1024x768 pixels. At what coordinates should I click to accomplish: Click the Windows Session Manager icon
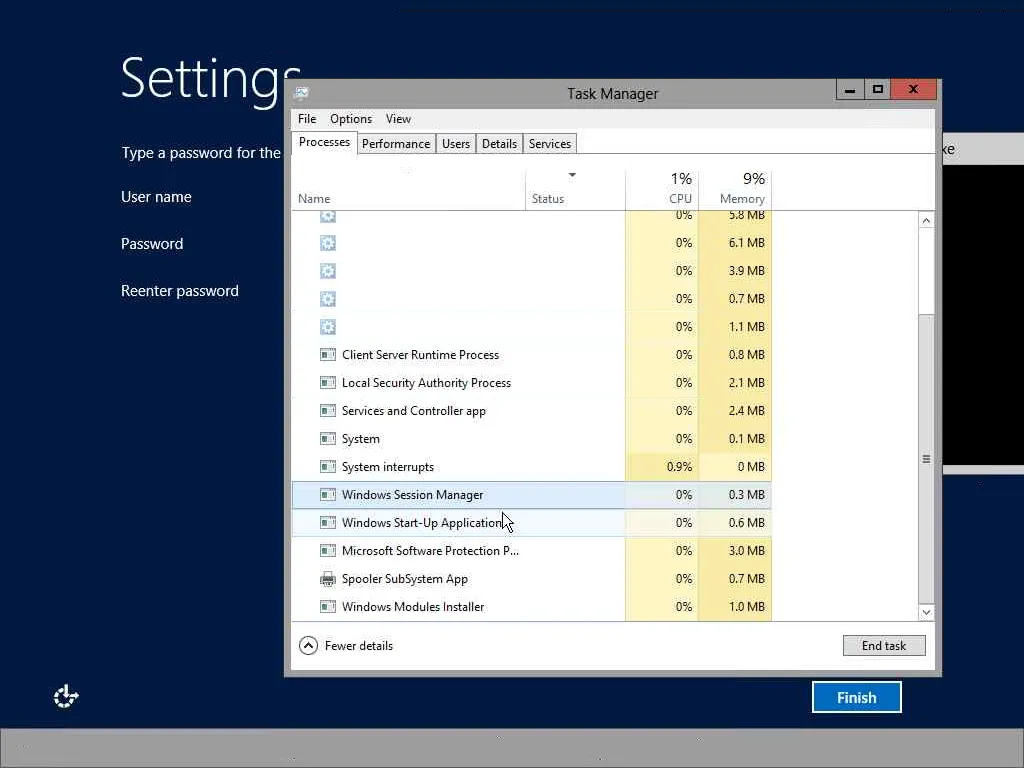pos(328,495)
